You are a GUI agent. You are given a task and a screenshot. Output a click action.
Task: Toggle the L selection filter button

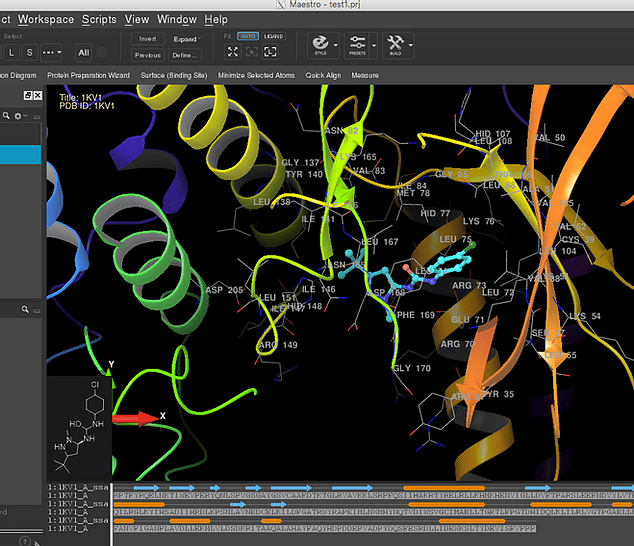(12, 52)
